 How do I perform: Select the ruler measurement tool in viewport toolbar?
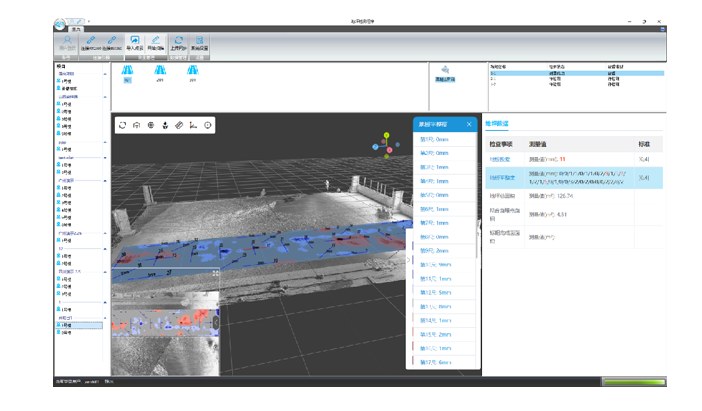pos(179,125)
